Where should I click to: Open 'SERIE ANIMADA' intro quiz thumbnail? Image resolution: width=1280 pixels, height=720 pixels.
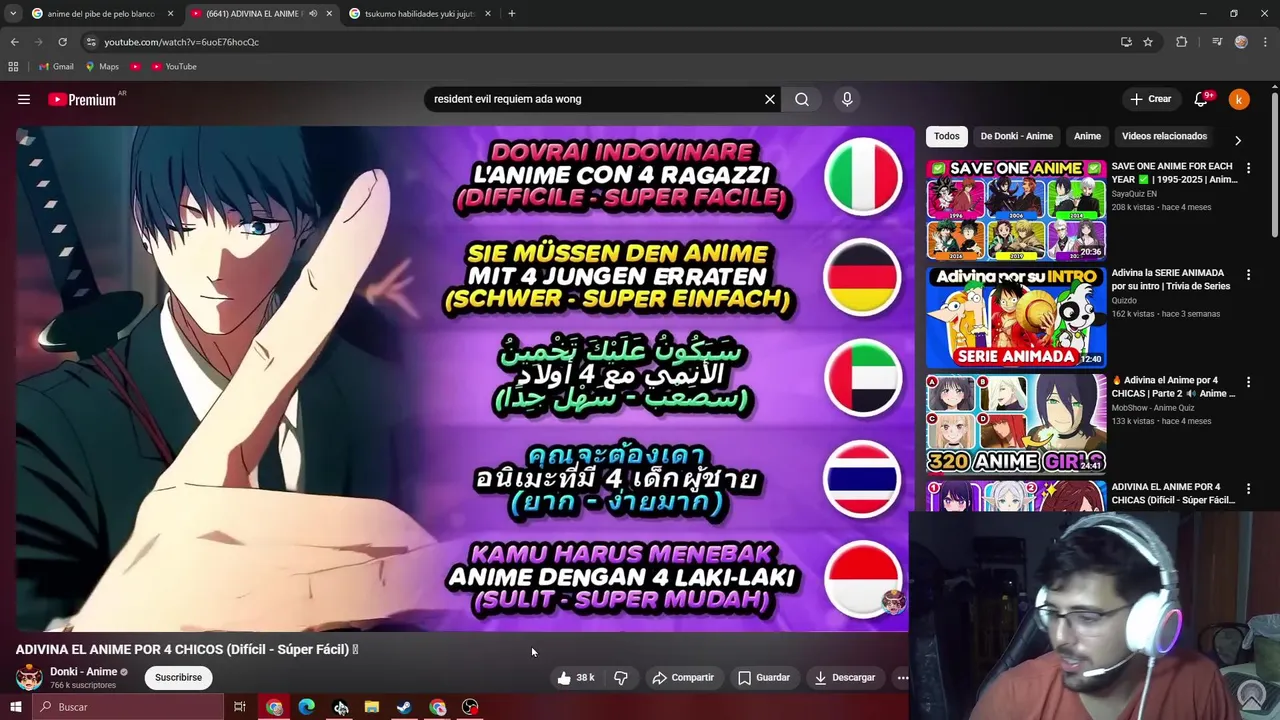tap(1016, 317)
